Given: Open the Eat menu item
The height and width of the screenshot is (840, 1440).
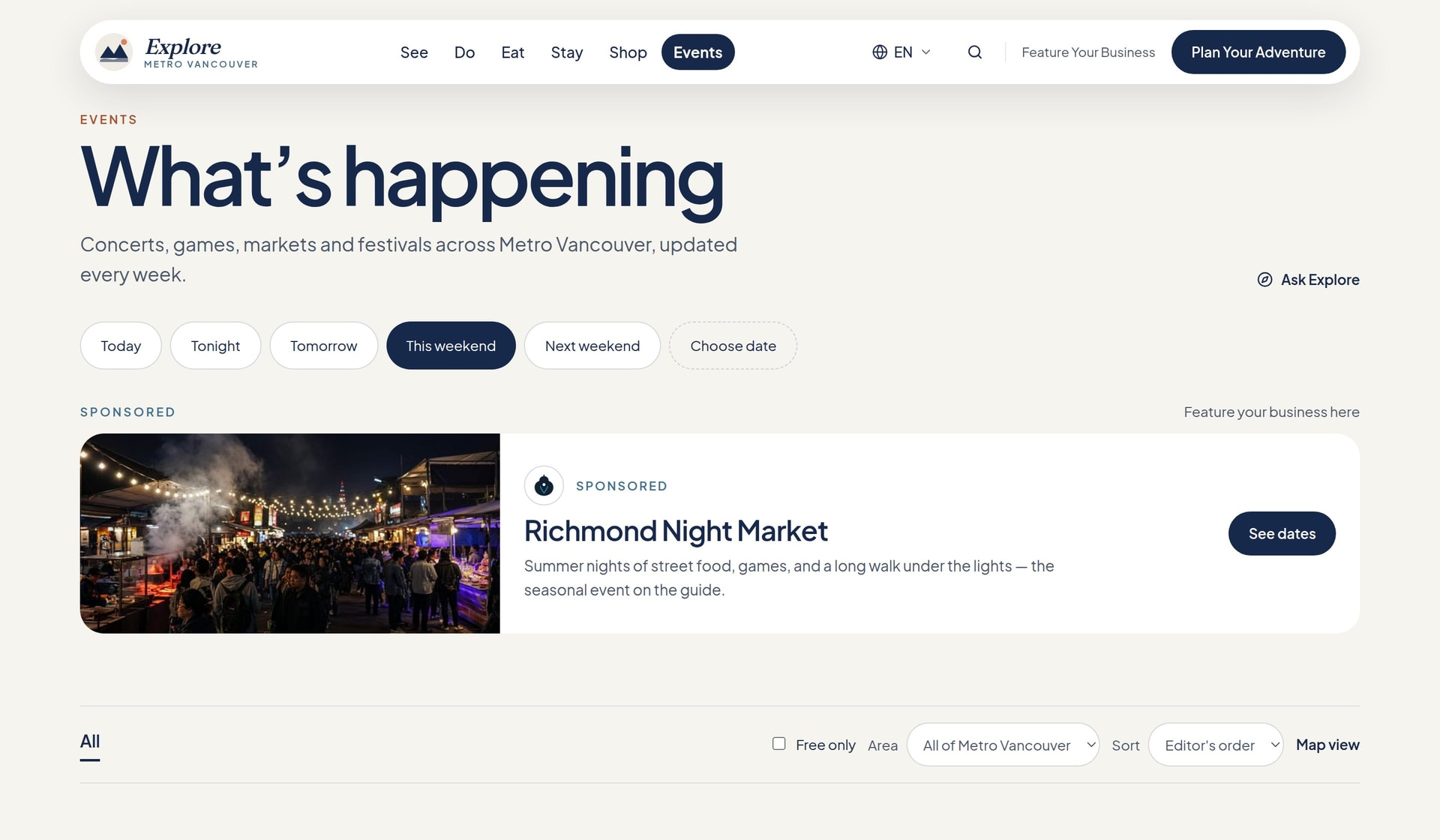Looking at the screenshot, I should click(513, 52).
